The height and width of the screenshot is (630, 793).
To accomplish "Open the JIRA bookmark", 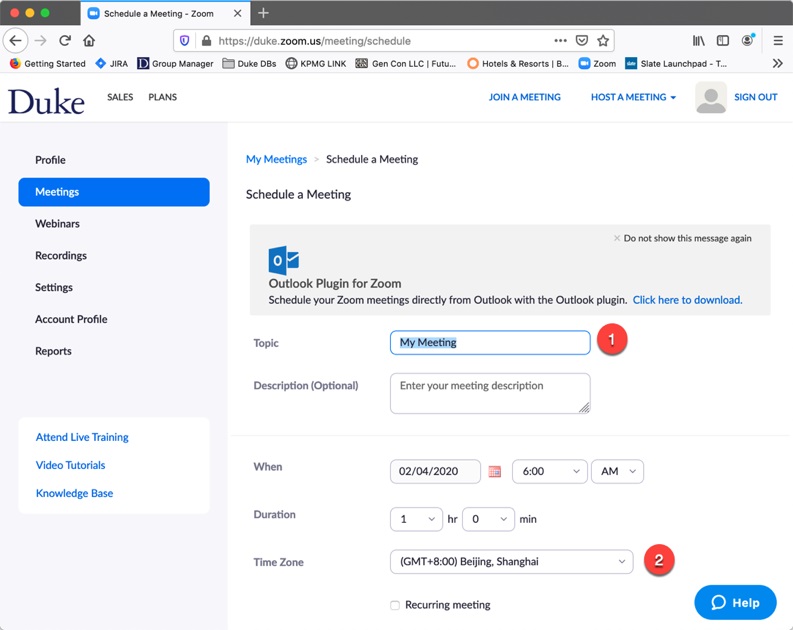I will [x=112, y=63].
